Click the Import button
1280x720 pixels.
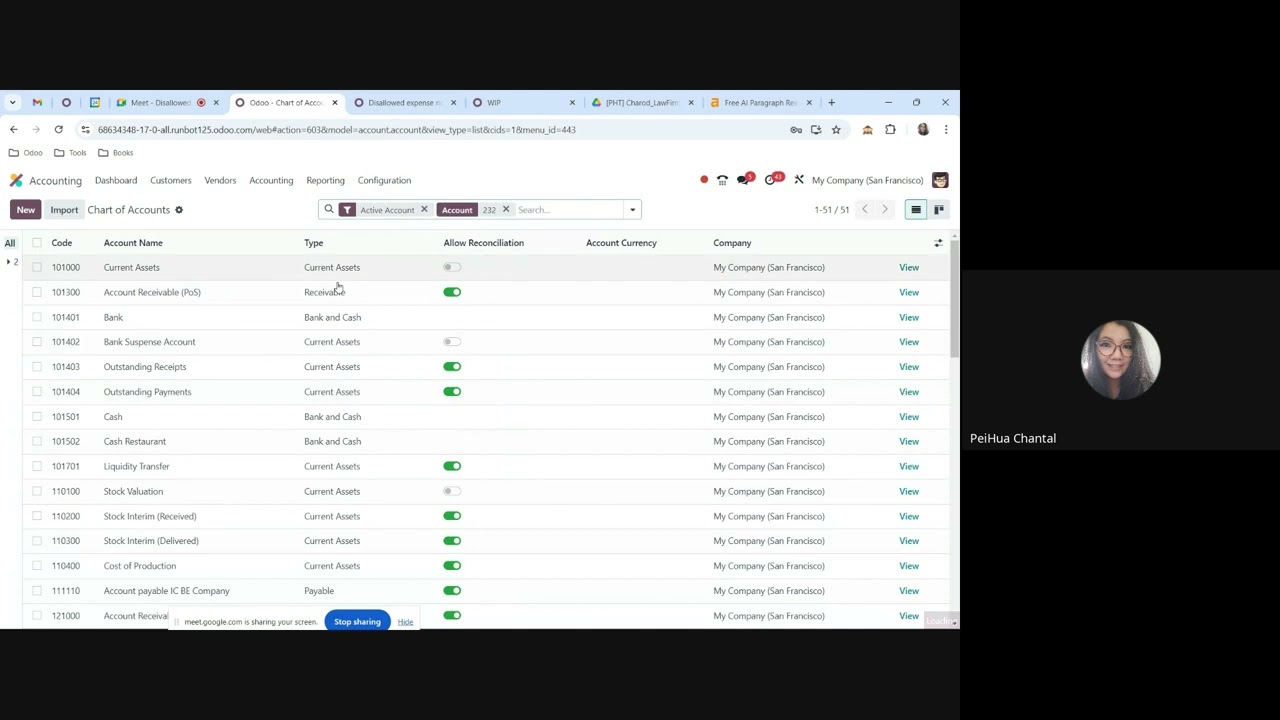point(64,210)
